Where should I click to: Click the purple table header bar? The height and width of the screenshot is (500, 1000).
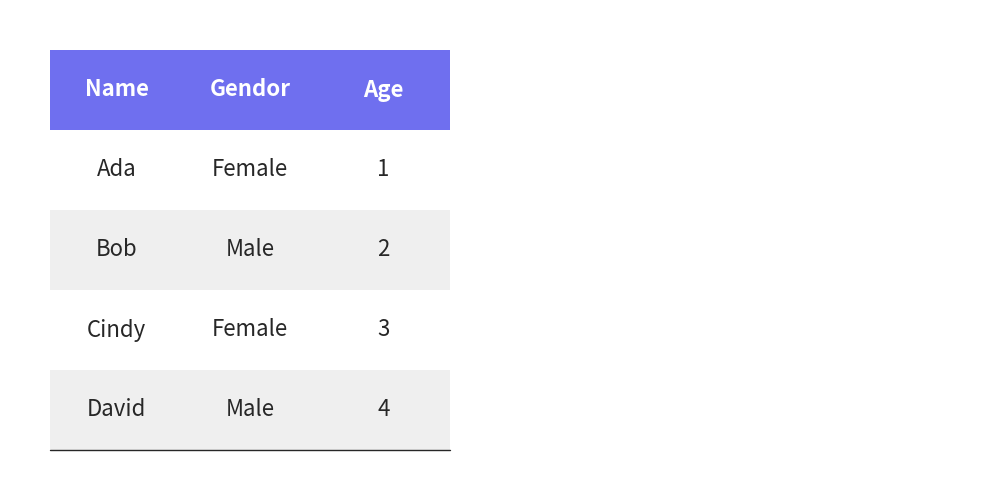tap(250, 90)
